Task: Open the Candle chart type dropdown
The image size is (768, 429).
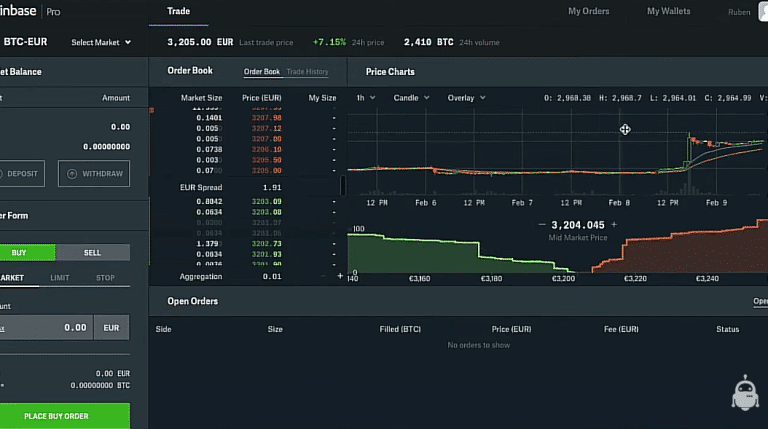Action: point(411,98)
